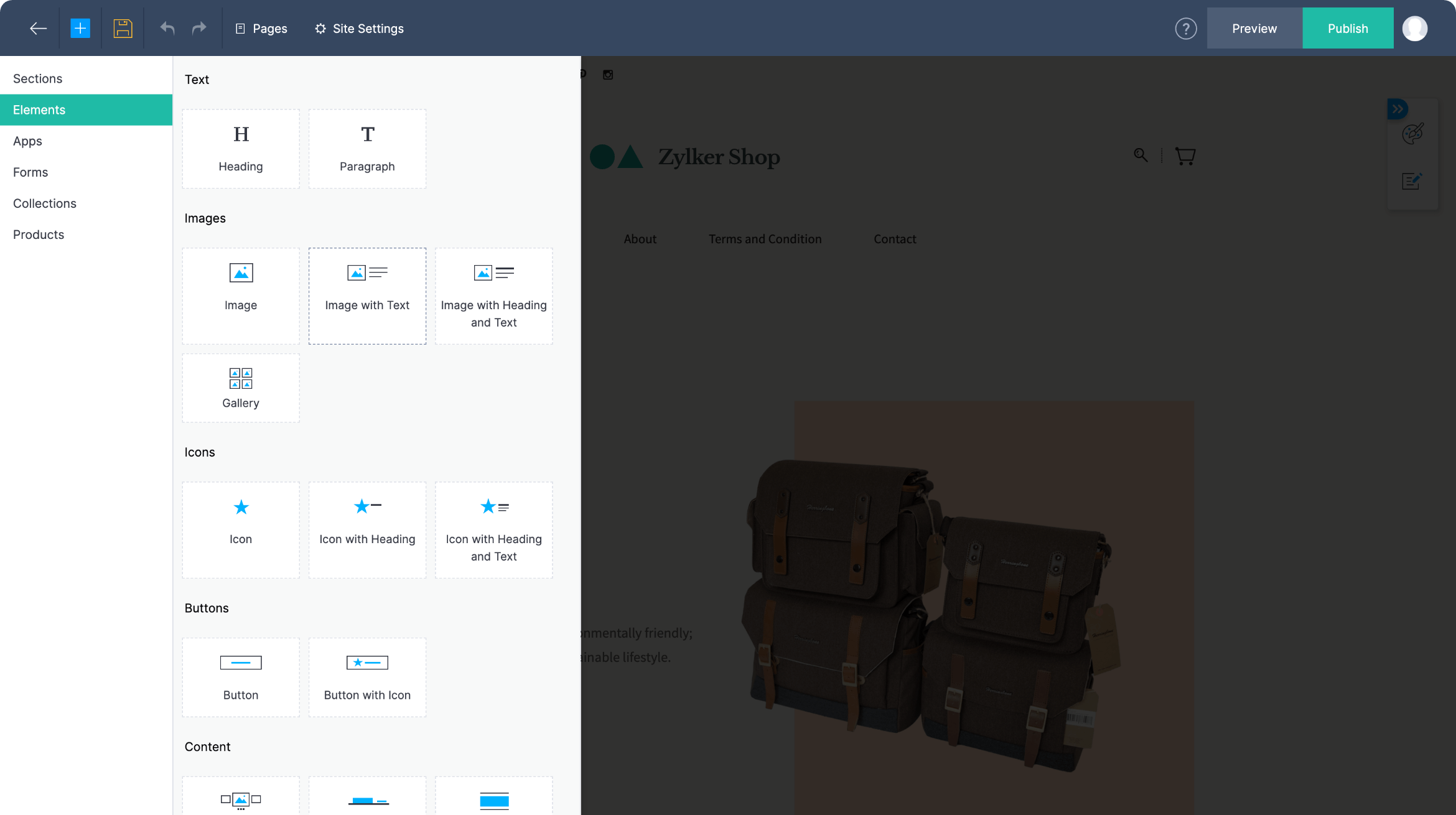Open the user profile avatar
The width and height of the screenshot is (1456, 815).
[1414, 29]
